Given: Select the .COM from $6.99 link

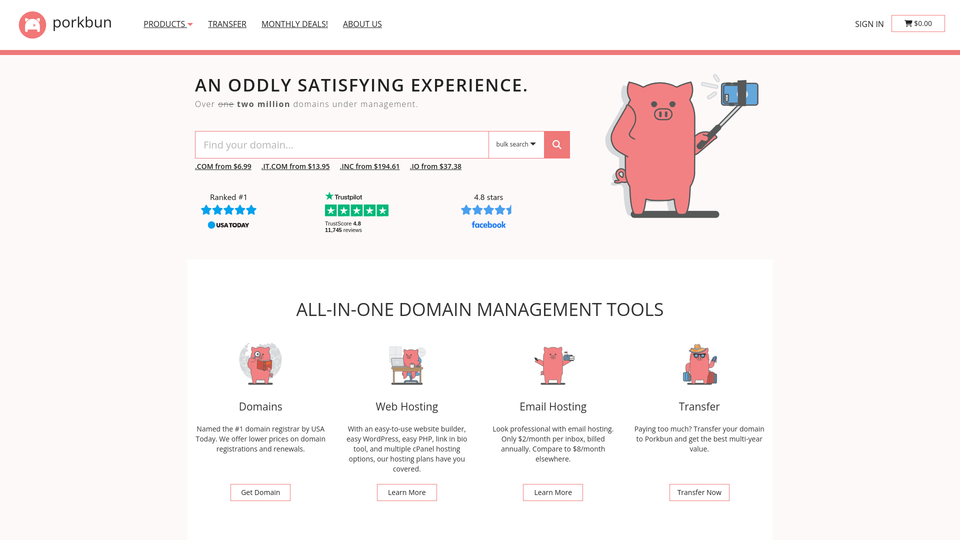Looking at the screenshot, I should pyautogui.click(x=223, y=167).
